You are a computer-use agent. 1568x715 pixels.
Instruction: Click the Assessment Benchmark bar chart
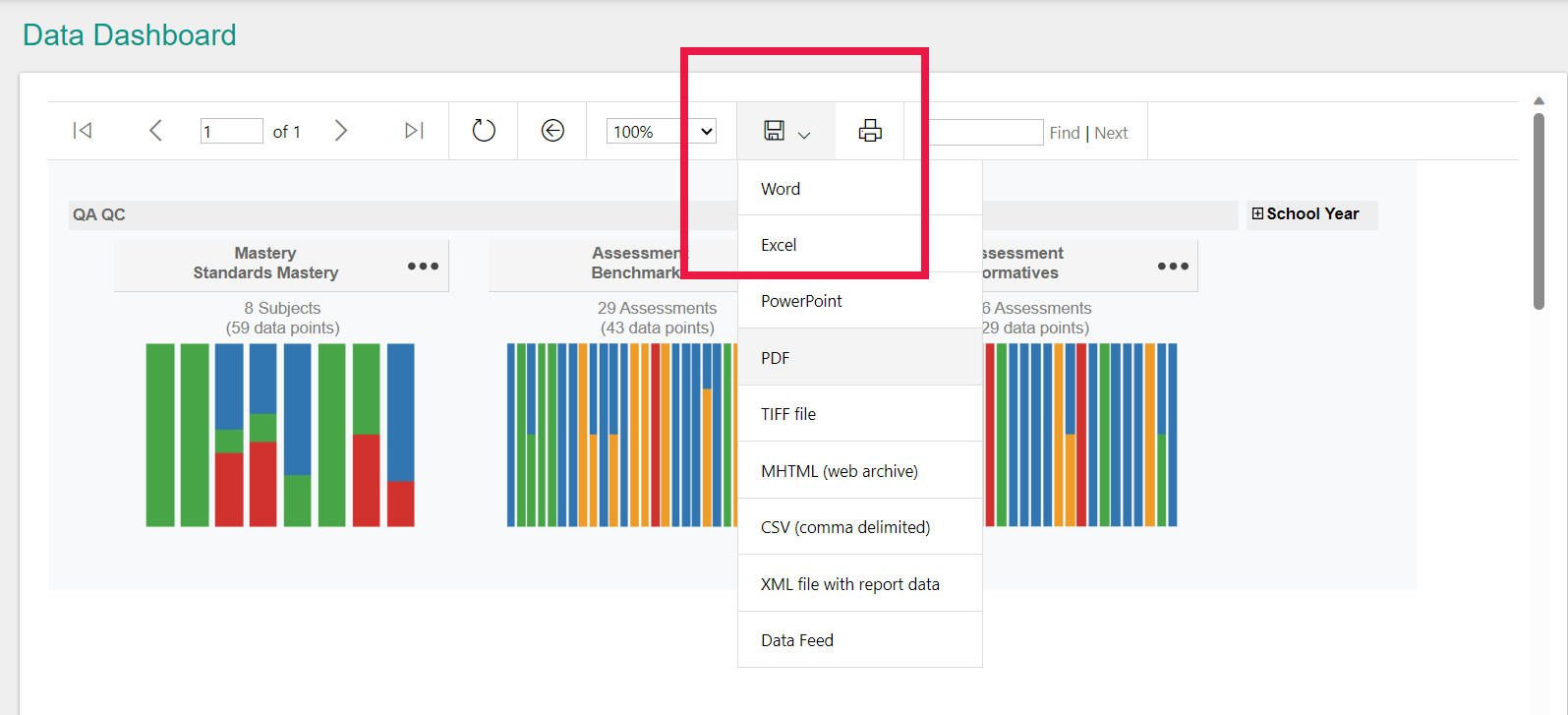click(621, 435)
